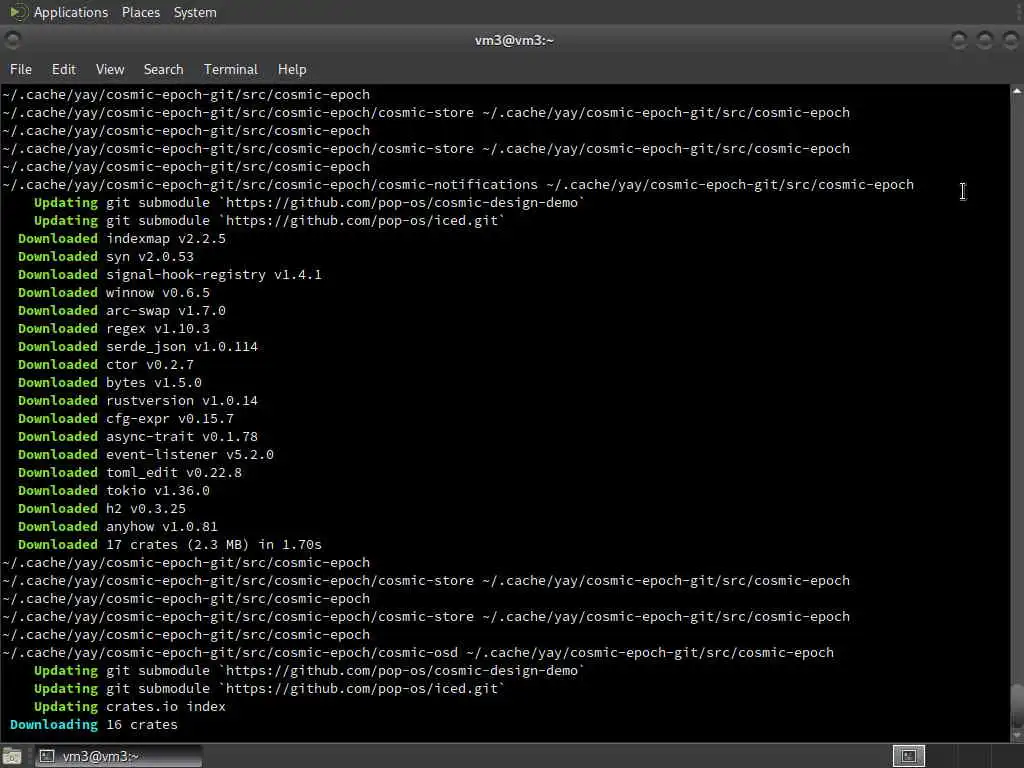
Task: Click 'serde_json v1.0.114' text
Action: tap(182, 347)
